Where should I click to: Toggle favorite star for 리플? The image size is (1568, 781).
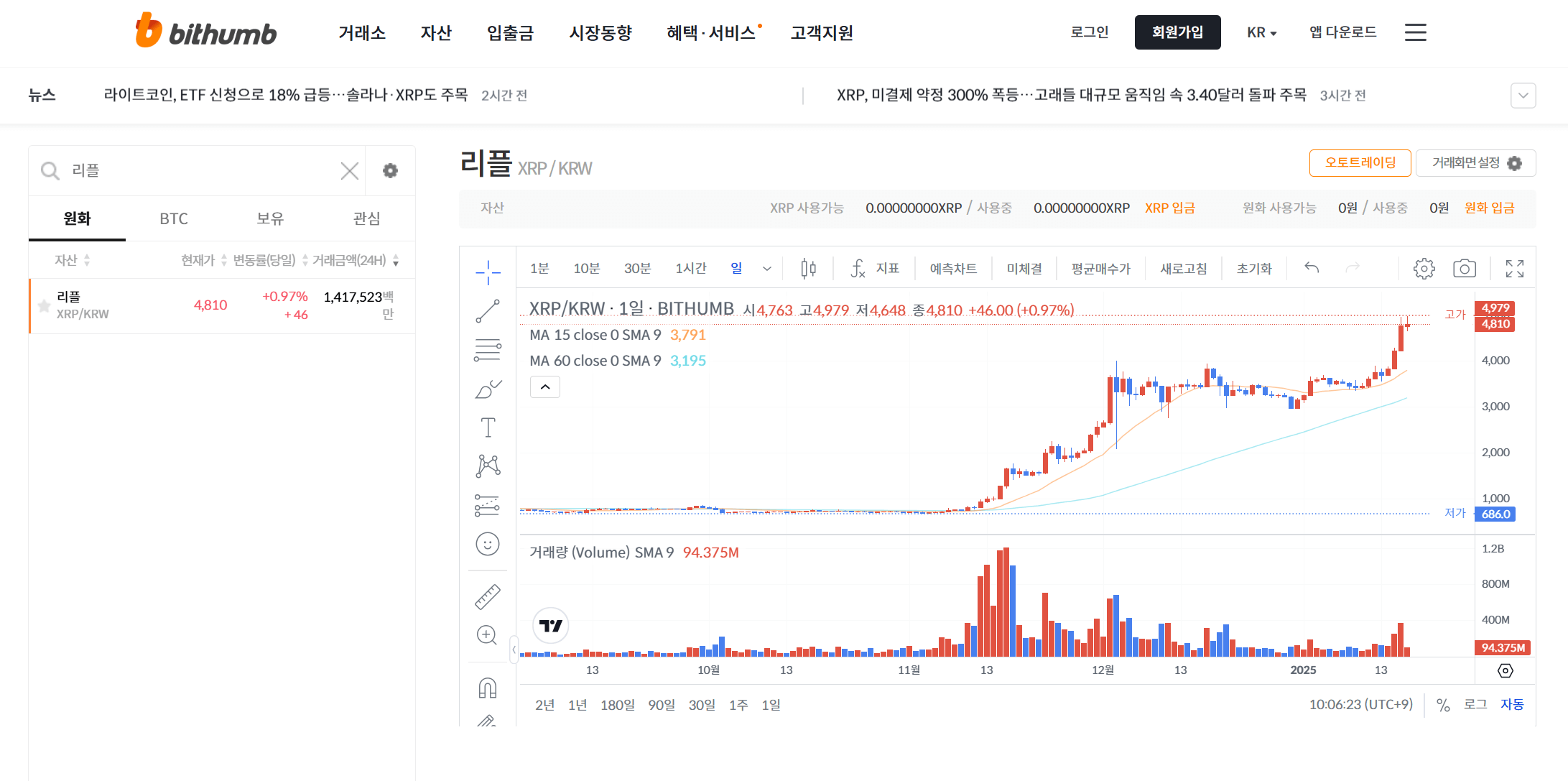pos(44,306)
